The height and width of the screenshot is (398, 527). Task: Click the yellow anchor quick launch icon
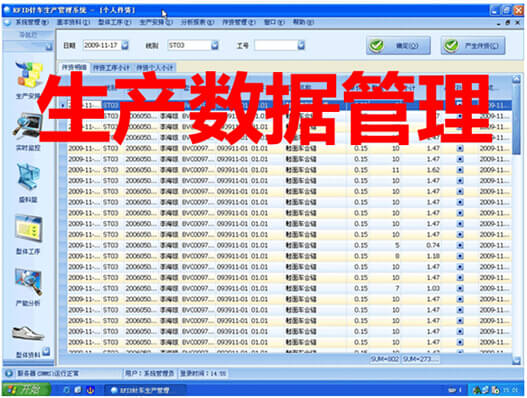pos(90,390)
